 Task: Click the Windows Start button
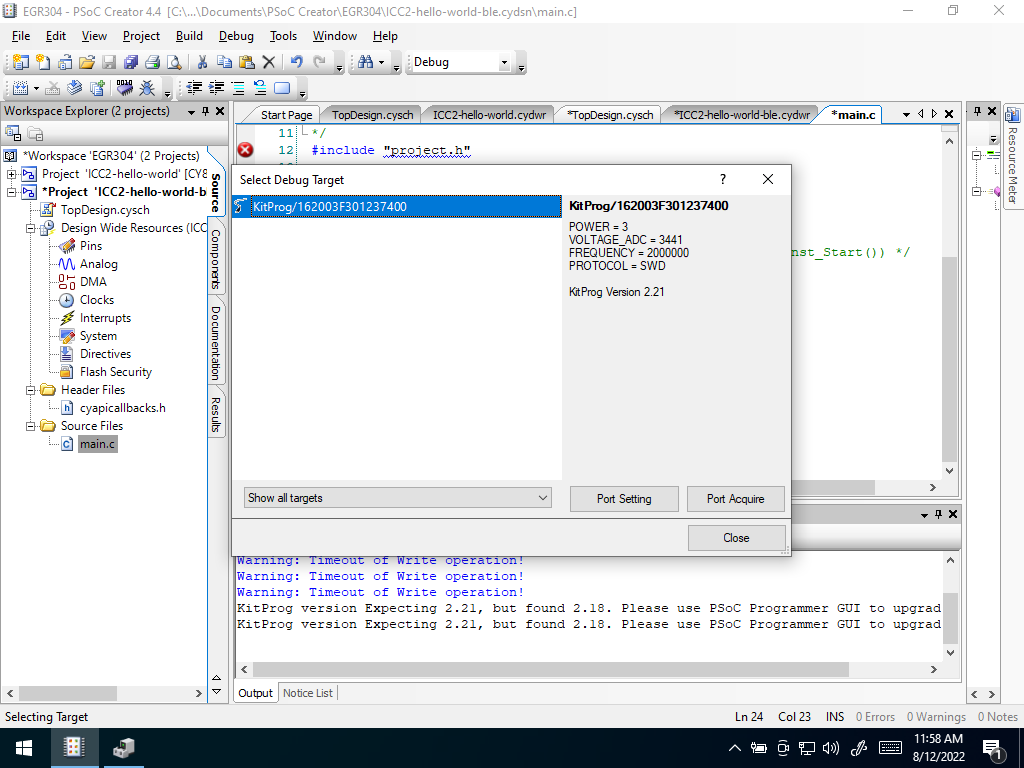pyautogui.click(x=24, y=748)
